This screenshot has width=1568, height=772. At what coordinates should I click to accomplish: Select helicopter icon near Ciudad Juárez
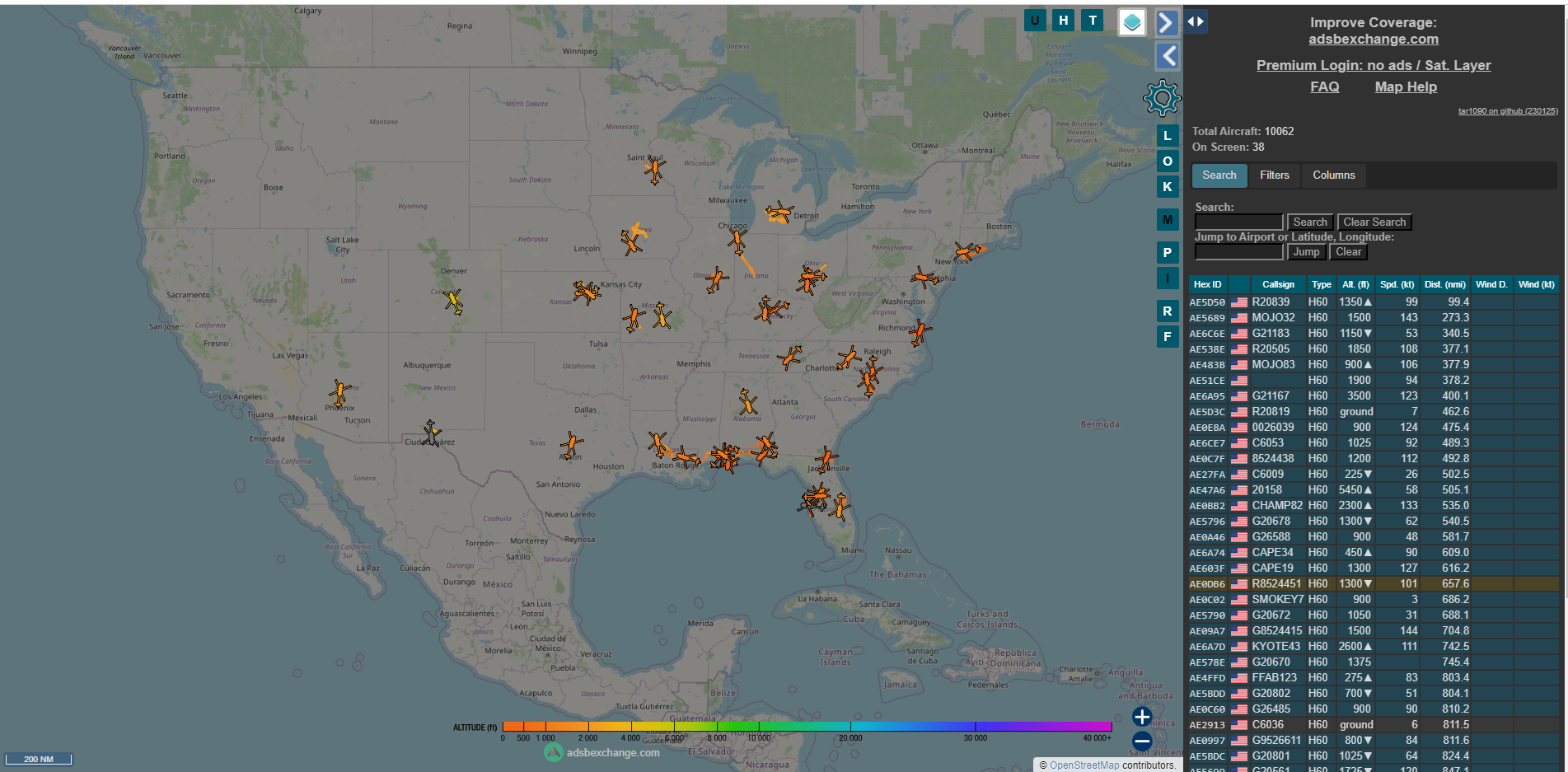pos(430,433)
